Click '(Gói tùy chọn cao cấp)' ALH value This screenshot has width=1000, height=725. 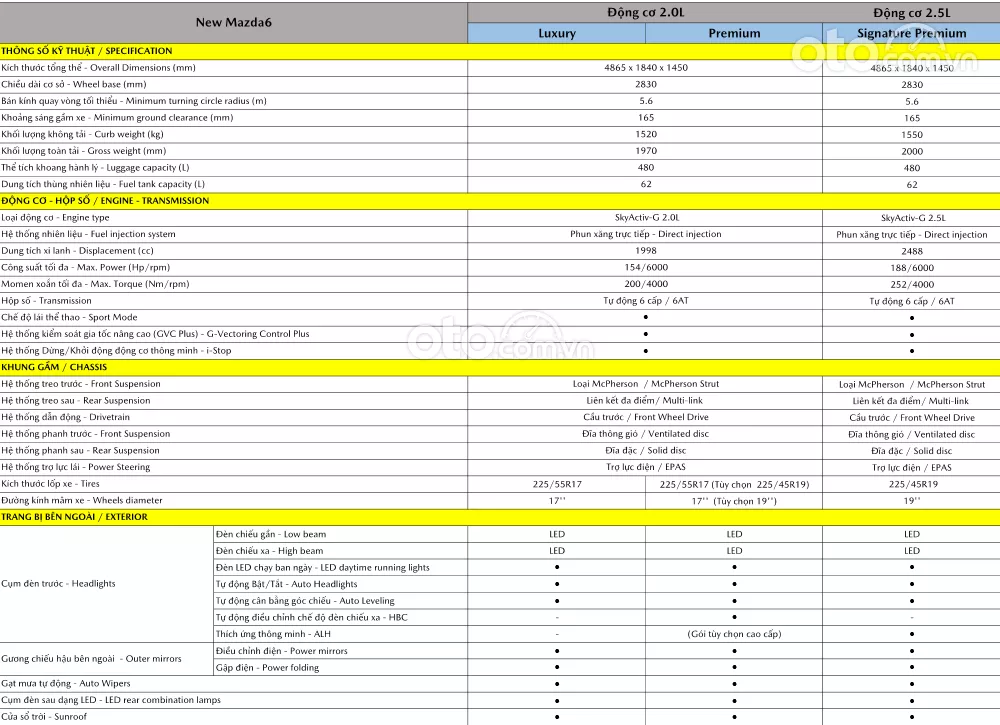[x=734, y=634]
